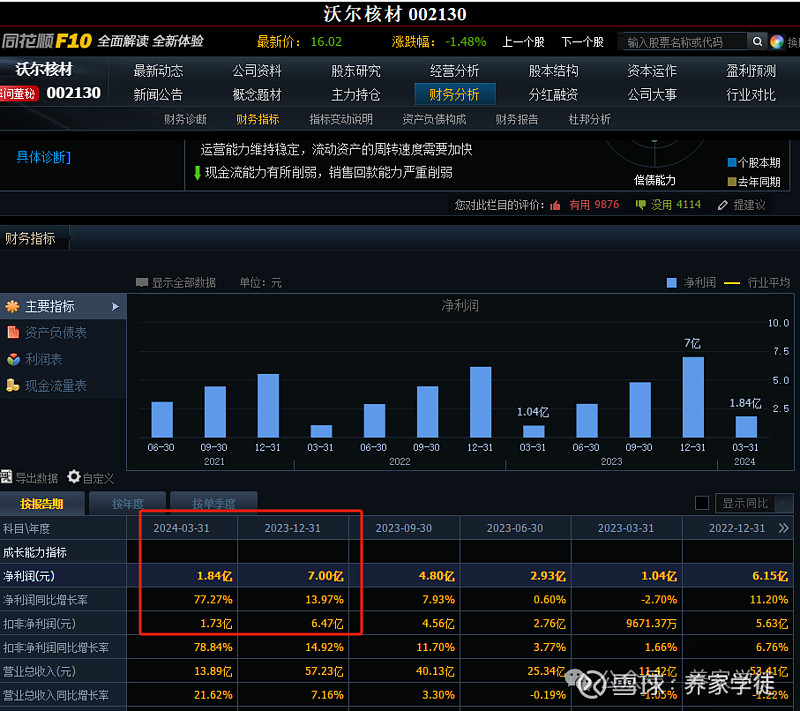Switch to the 资产负债构成 sub-tab

434,119
